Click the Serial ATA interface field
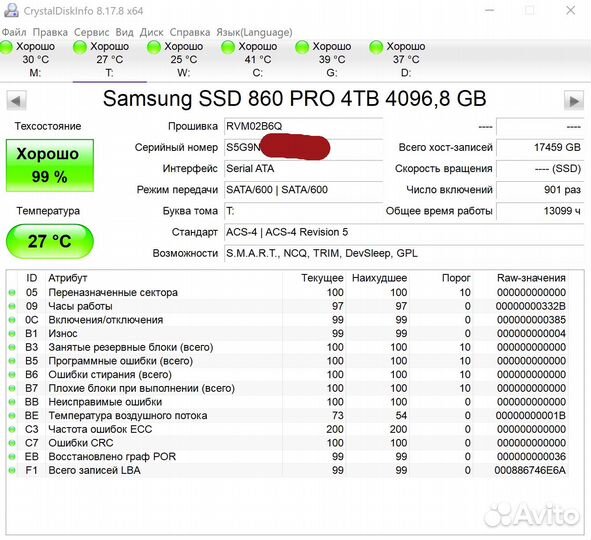This screenshot has height=540, width=591. click(303, 168)
